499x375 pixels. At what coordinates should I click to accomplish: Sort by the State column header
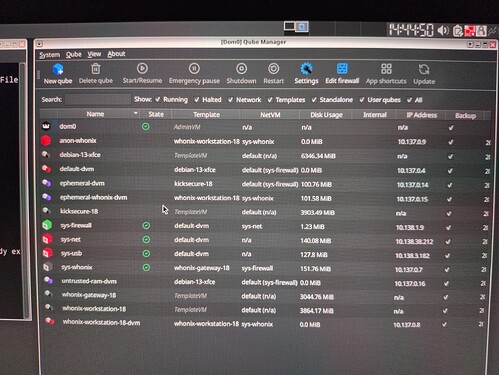click(156, 114)
